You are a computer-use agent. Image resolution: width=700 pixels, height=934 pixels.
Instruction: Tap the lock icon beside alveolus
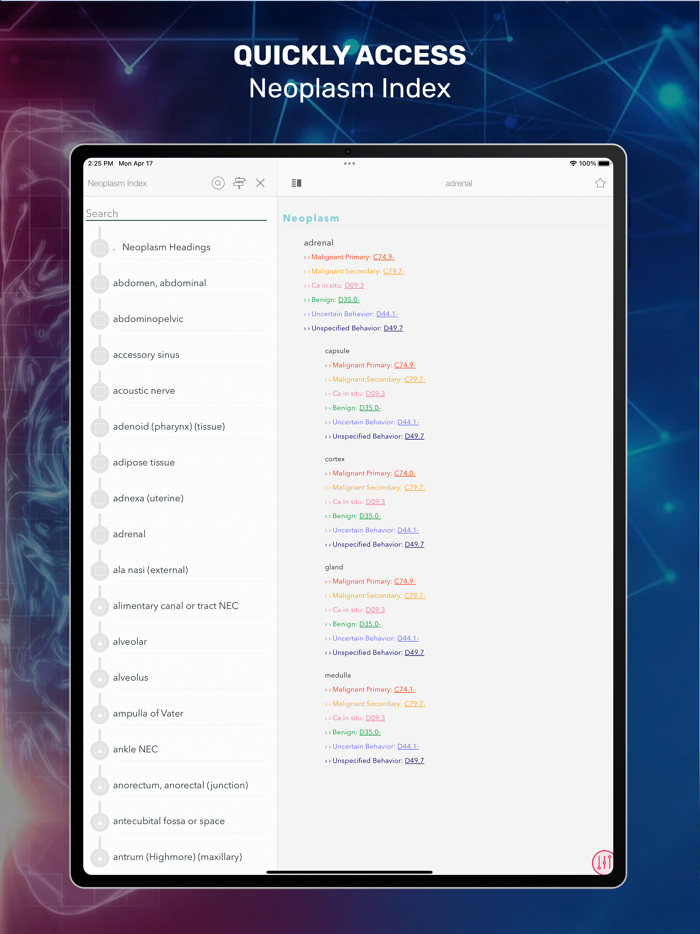pyautogui.click(x=99, y=678)
